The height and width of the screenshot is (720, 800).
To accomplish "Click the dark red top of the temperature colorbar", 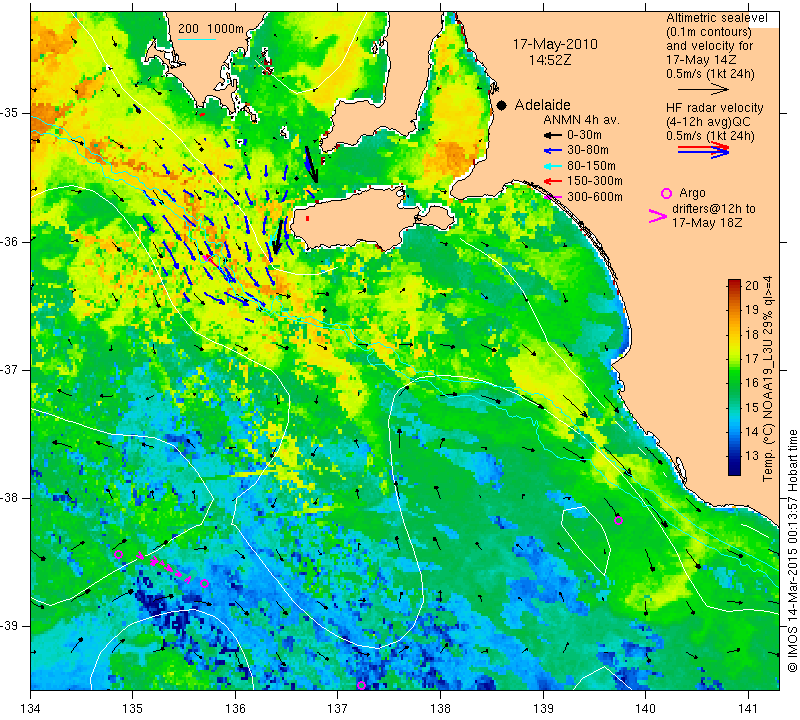I will pyautogui.click(x=734, y=284).
